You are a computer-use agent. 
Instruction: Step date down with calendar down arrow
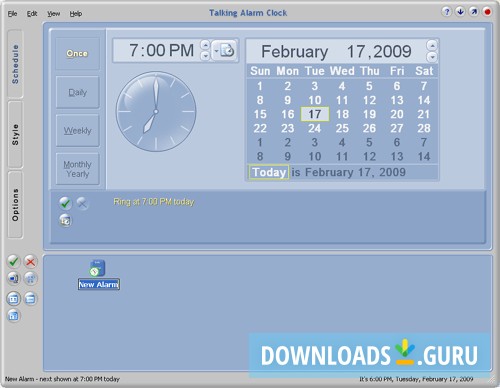(x=432, y=57)
